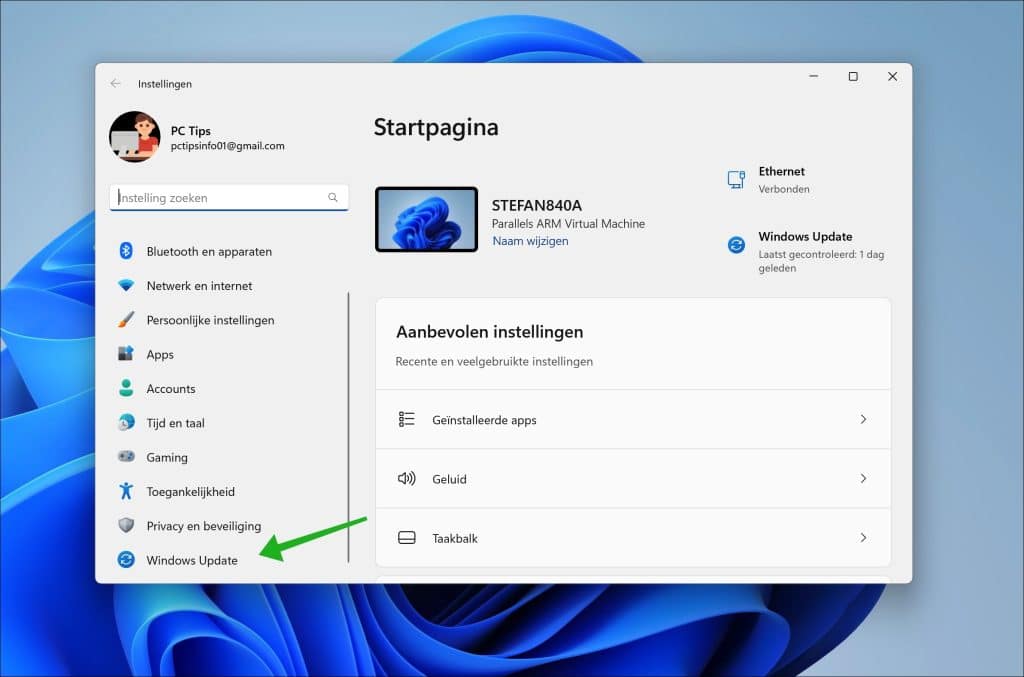The height and width of the screenshot is (677, 1024).
Task: Close the Instellingen window
Action: click(x=892, y=76)
